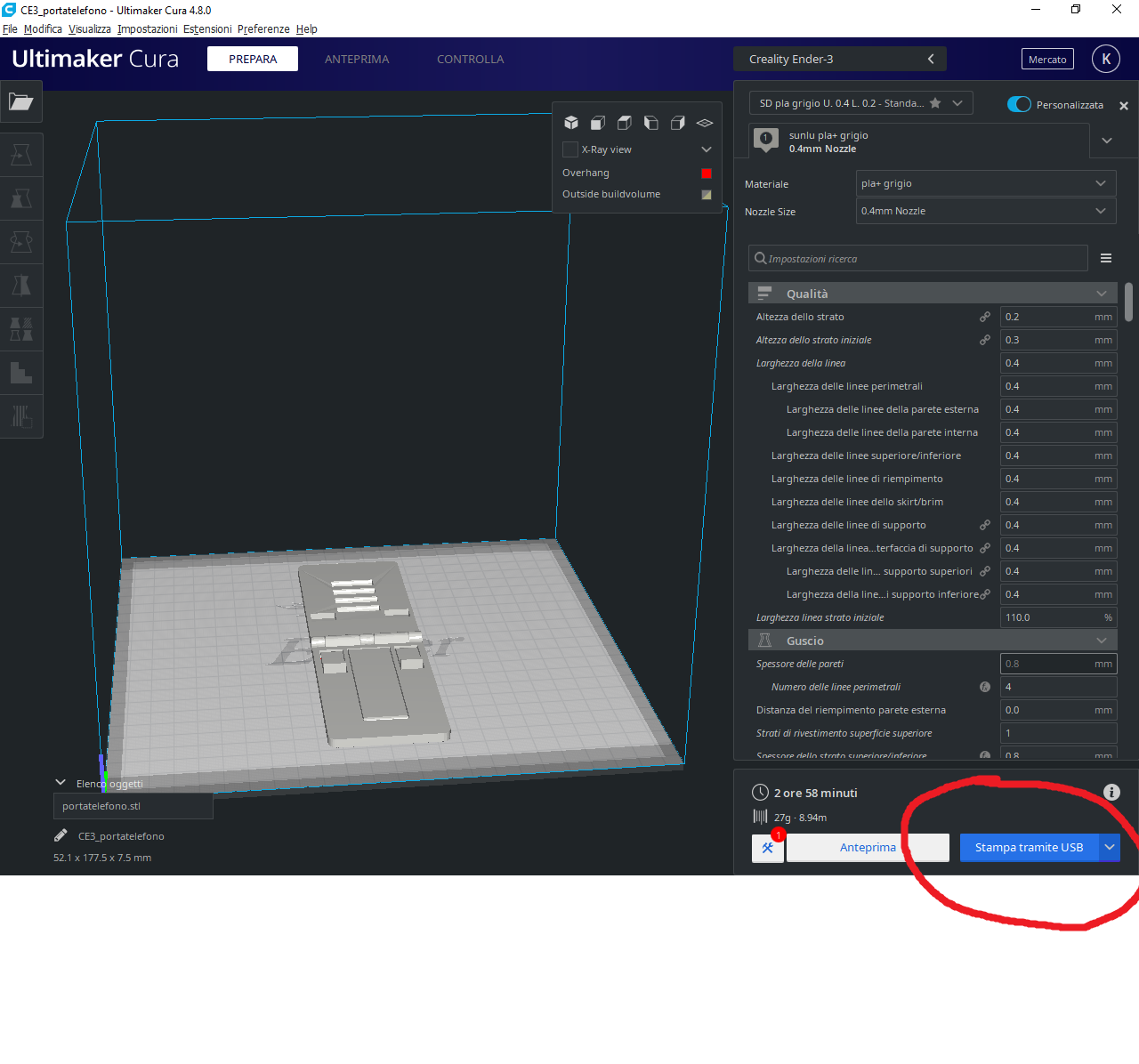Select the Rotate tool in left toolbar
Viewport: 1139px width, 1064px height.
[21, 242]
